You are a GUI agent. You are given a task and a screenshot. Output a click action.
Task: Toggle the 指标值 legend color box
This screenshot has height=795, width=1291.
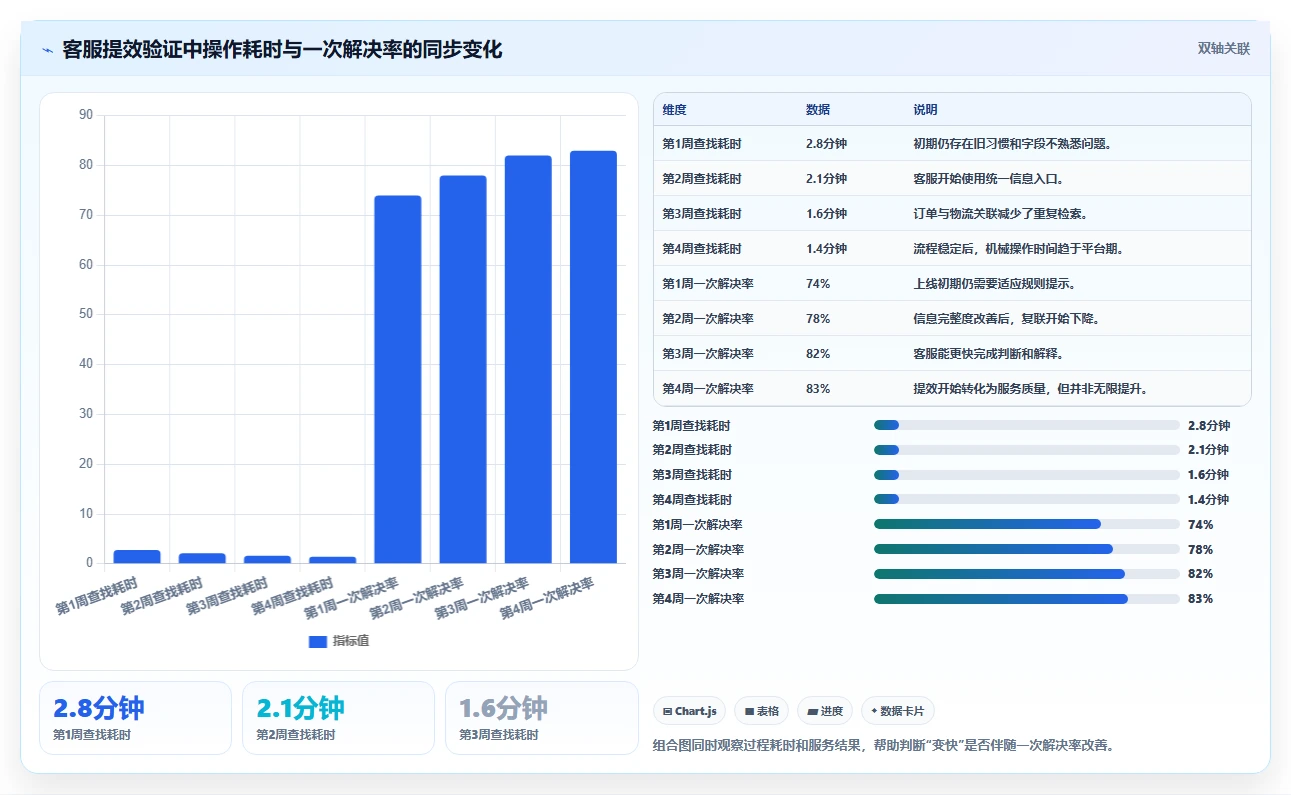(318, 641)
